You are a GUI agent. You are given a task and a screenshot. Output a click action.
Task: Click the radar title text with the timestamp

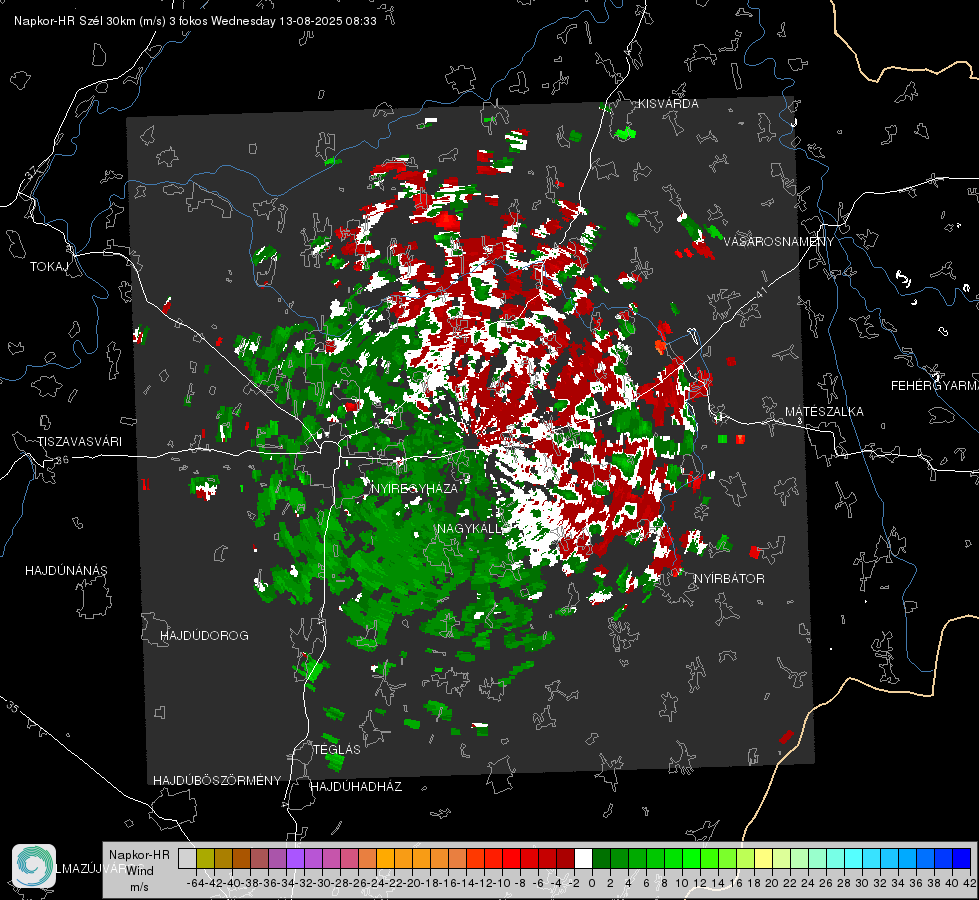pos(195,21)
